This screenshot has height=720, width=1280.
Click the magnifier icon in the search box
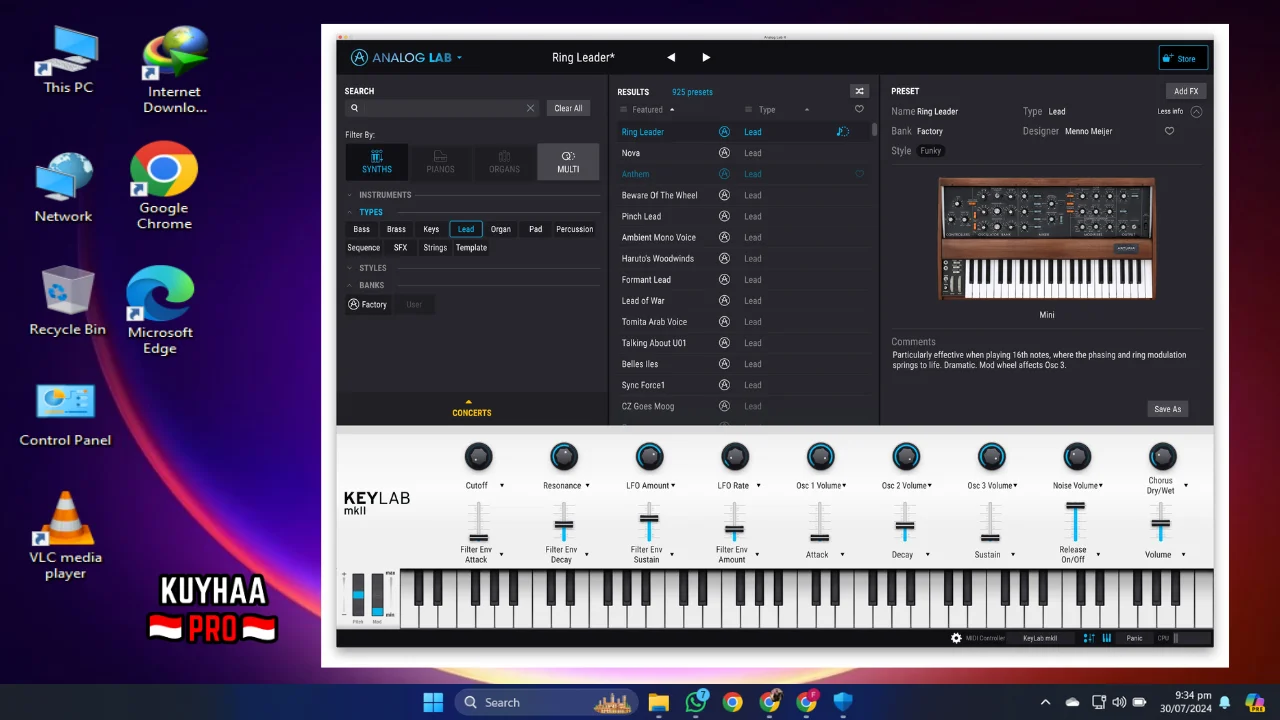click(354, 108)
